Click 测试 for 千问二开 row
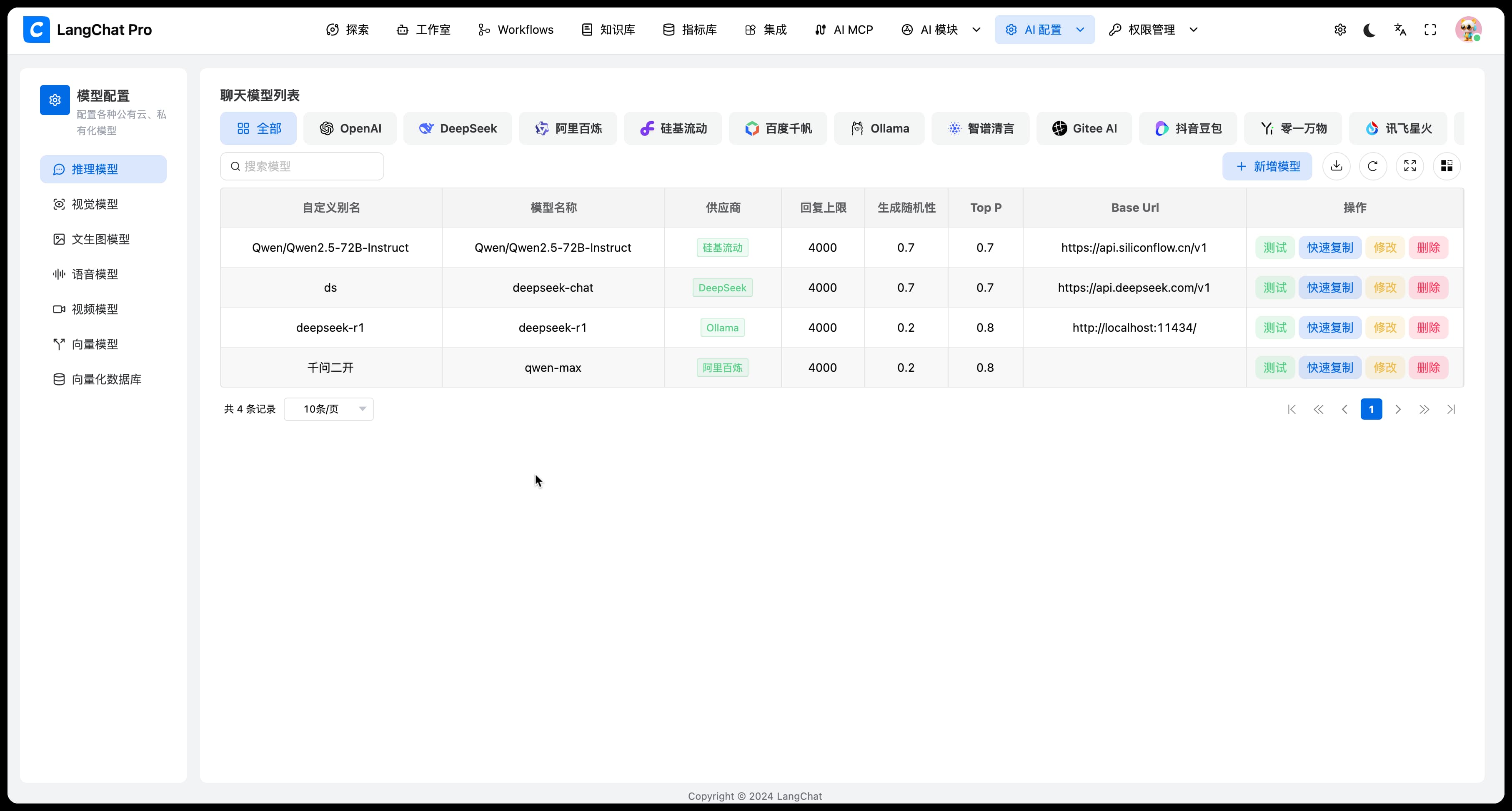The width and height of the screenshot is (1512, 811). tap(1275, 367)
